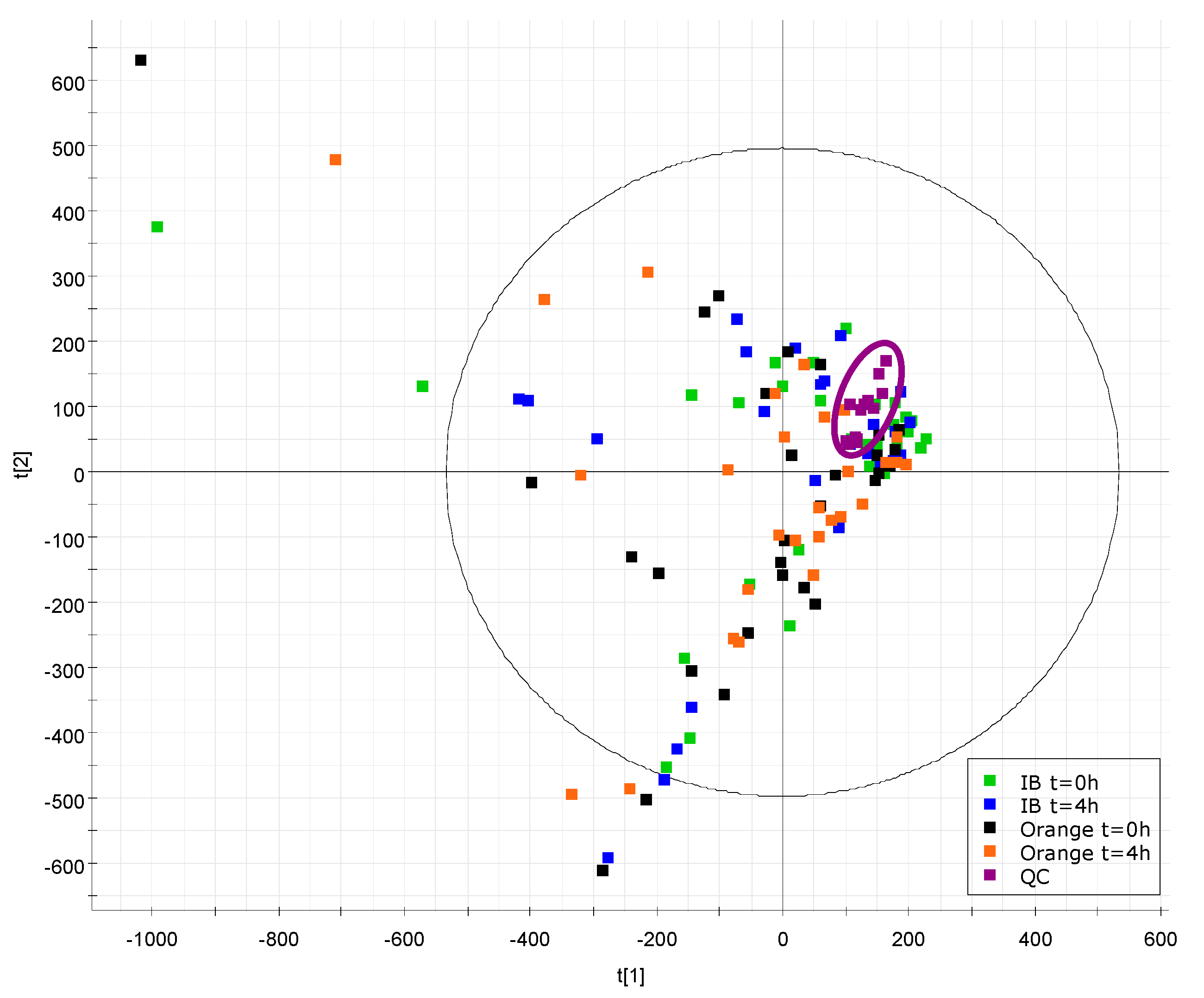
Task: Click the green IB t=0h legend swatch
Action: coord(990,780)
